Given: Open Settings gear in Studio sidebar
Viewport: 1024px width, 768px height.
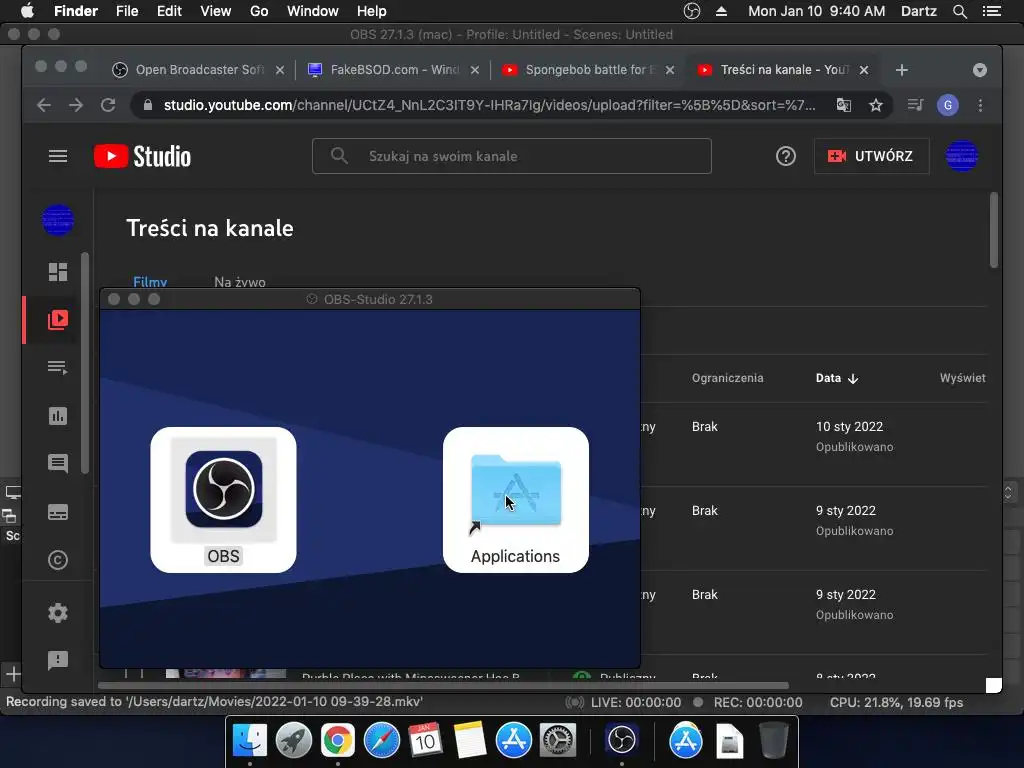Looking at the screenshot, I should tap(57, 613).
